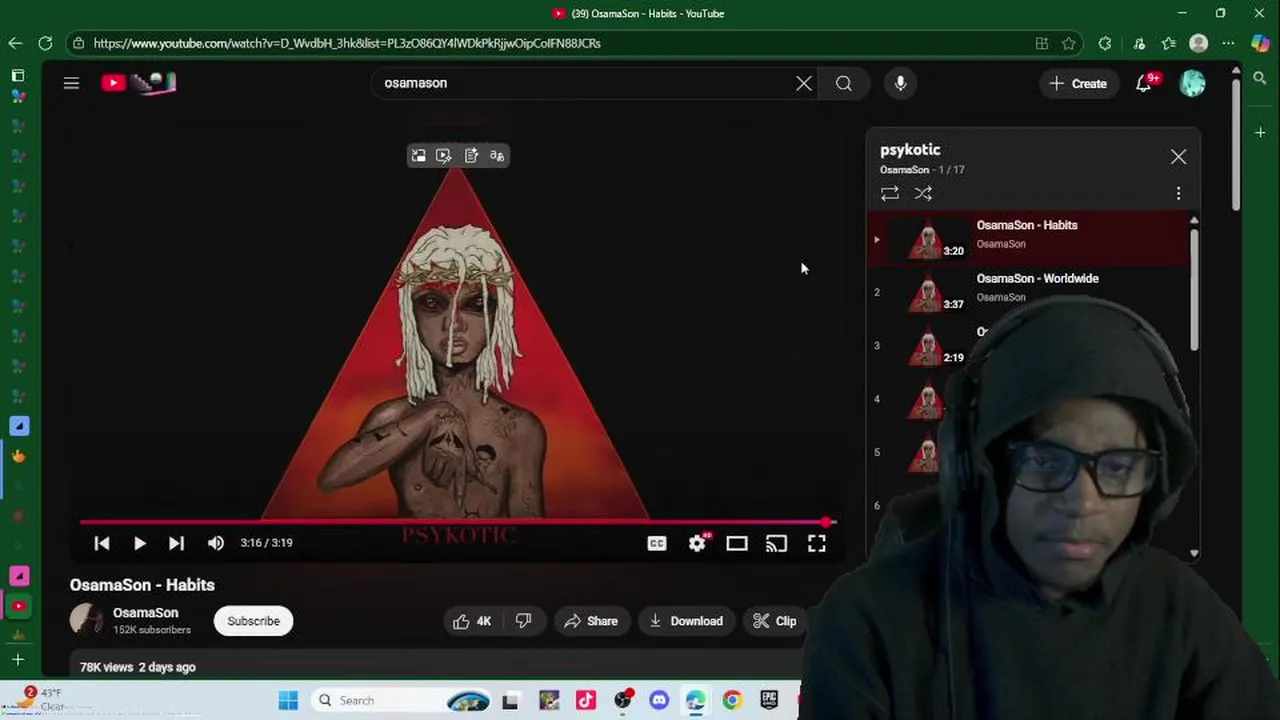1280x720 pixels.
Task: Play OsamaSon - Worldwide from playlist
Action: (1028, 292)
